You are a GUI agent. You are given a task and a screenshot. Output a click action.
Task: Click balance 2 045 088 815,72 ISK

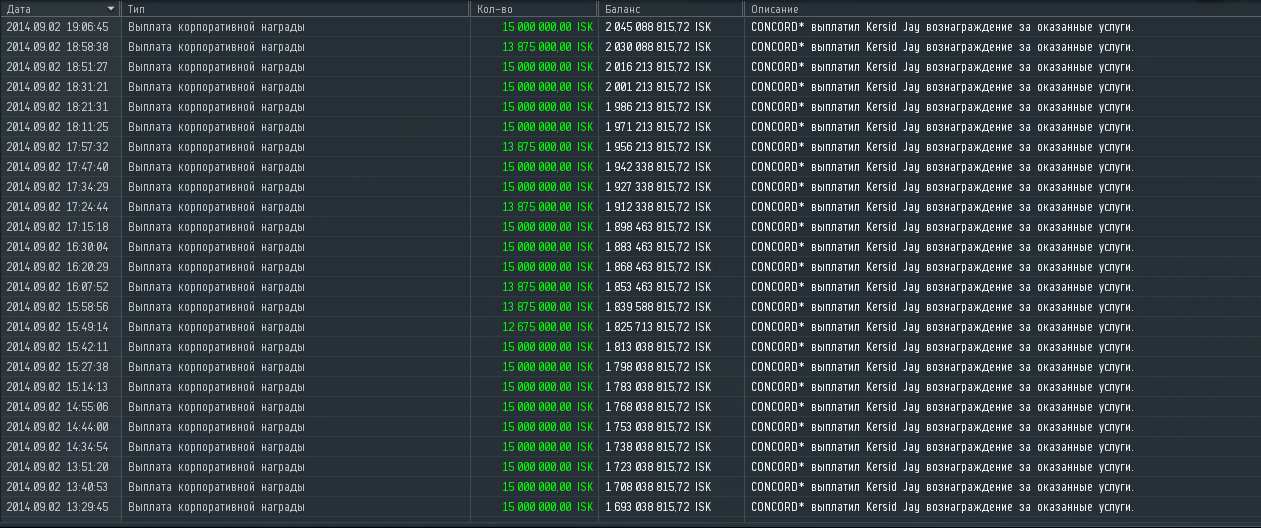click(x=658, y=27)
